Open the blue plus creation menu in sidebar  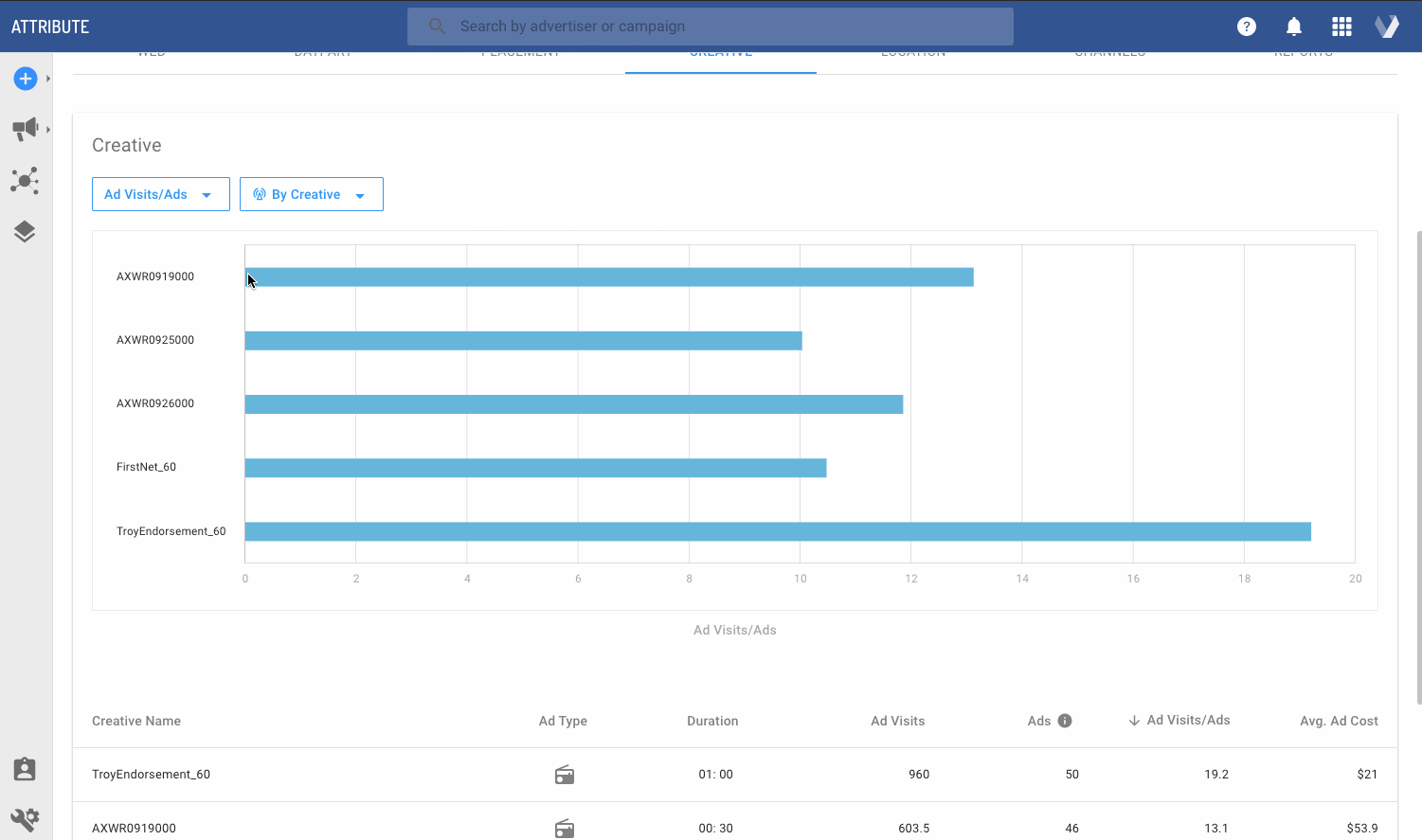coord(25,79)
